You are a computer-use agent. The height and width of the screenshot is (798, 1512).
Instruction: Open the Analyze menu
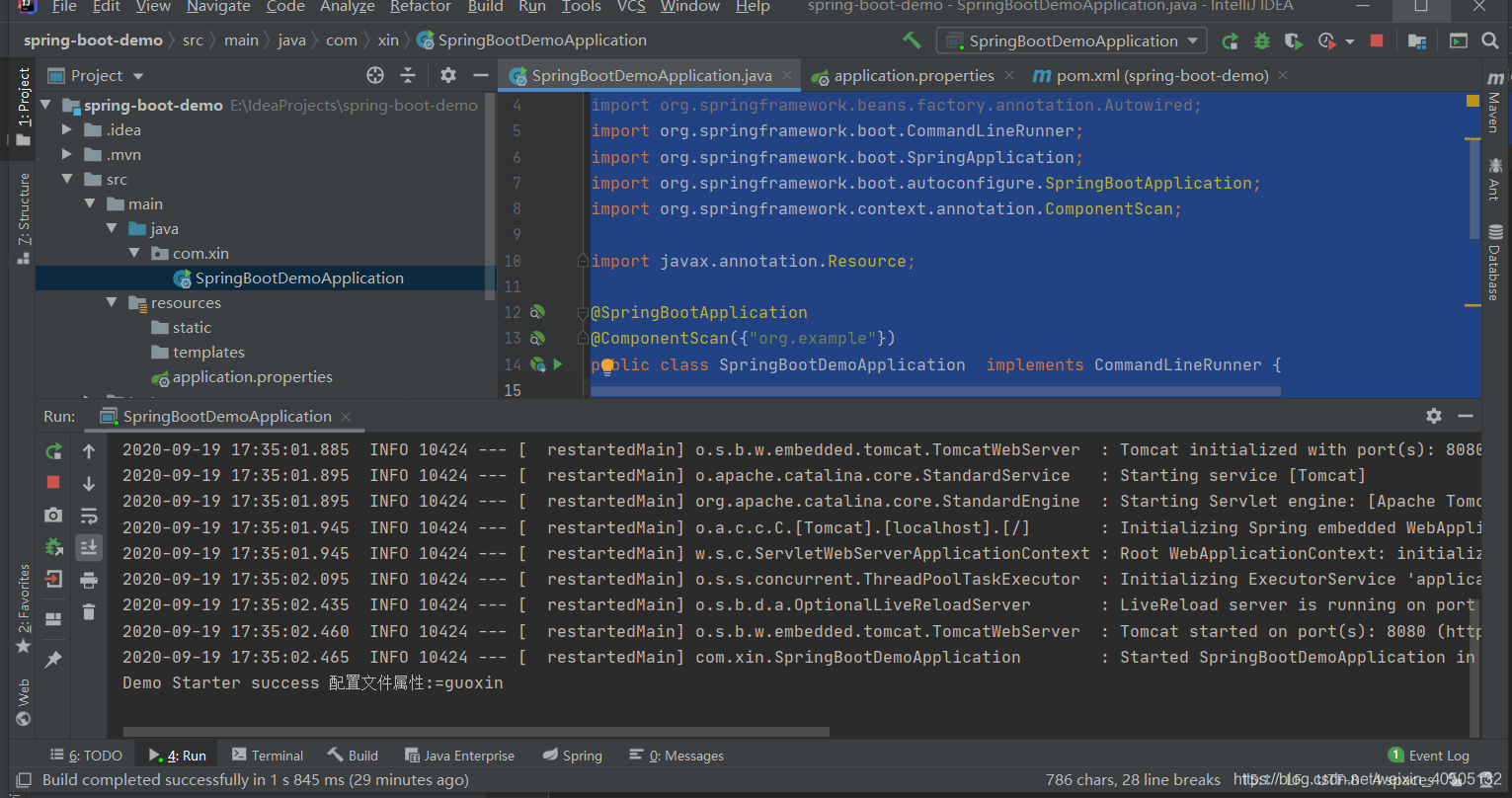tap(347, 7)
